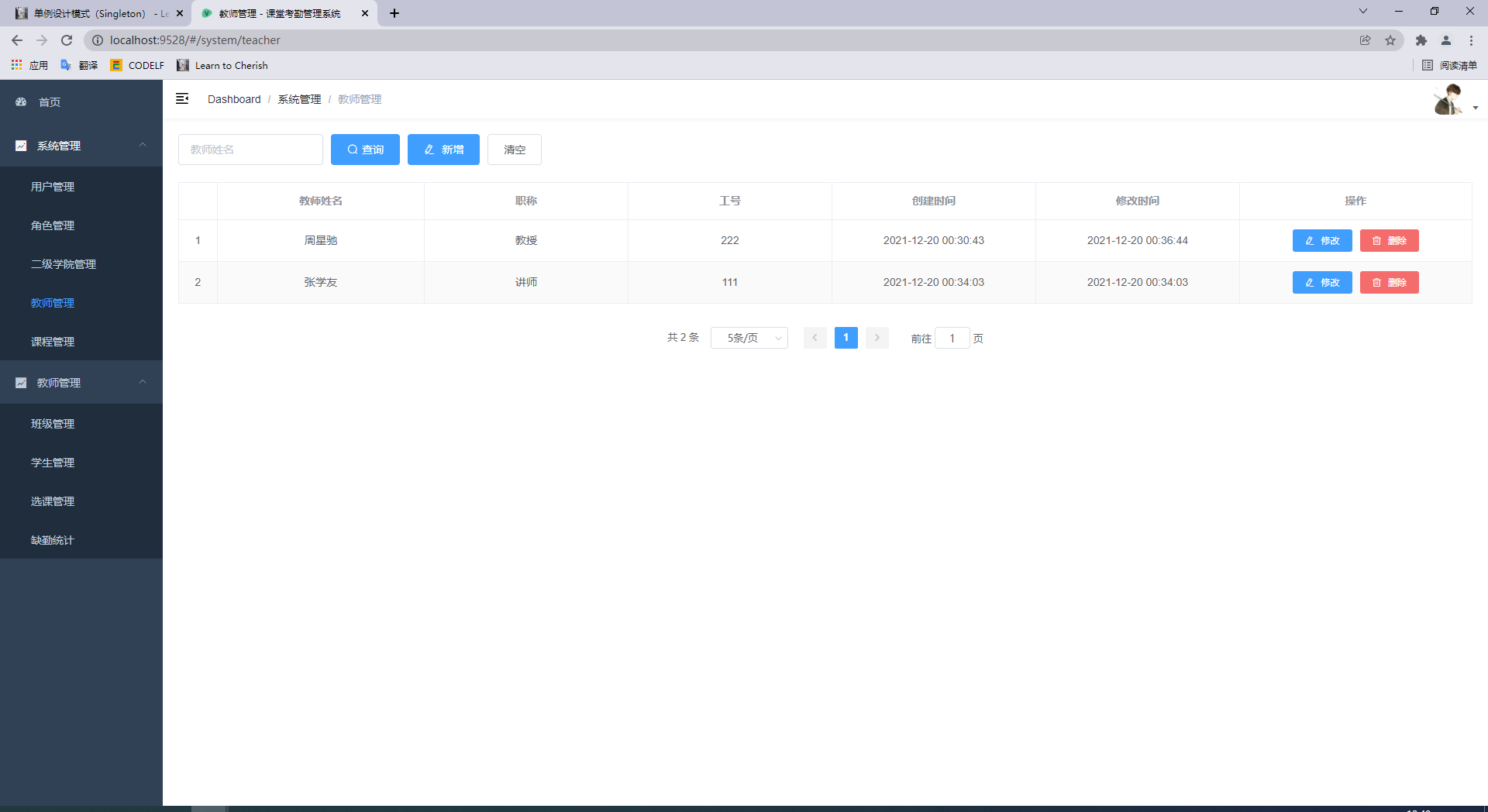1488x812 pixels.
Task: Collapse the sidebar with the hamburger icon
Action: [x=183, y=99]
